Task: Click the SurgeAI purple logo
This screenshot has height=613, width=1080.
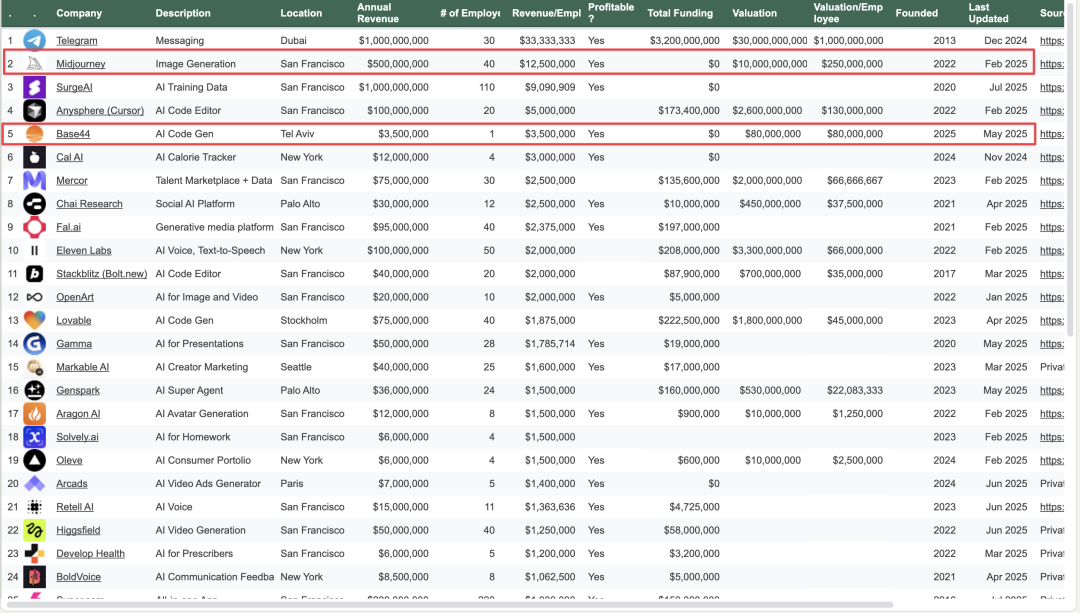Action: 34,87
